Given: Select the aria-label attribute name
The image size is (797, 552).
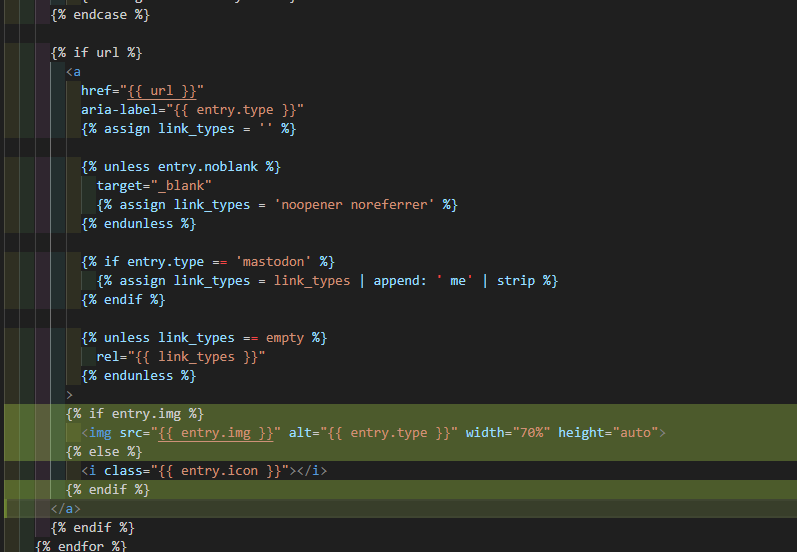Looking at the screenshot, I should coord(119,110).
